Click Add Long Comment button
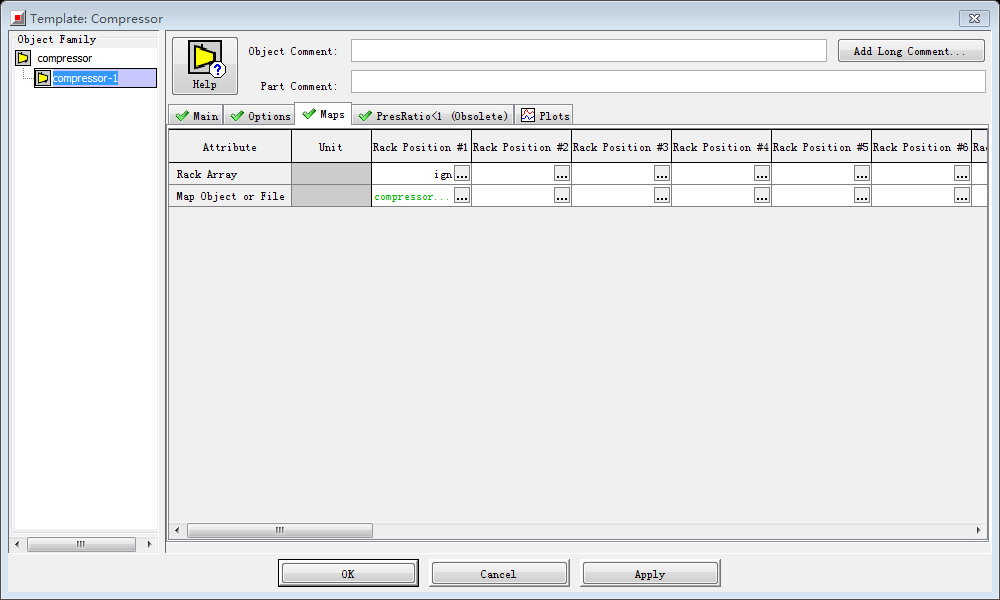1000x600 pixels. click(x=910, y=51)
